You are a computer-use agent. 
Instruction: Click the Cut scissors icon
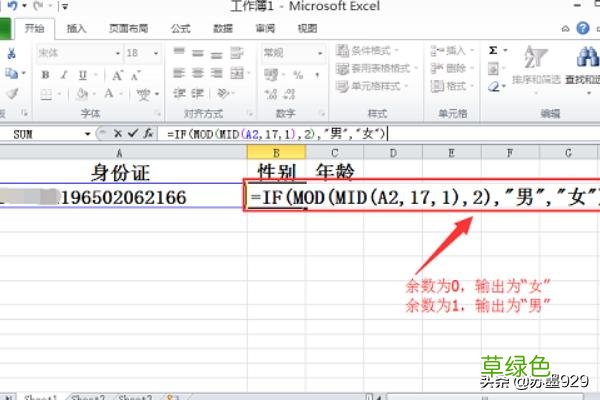pos(12,52)
